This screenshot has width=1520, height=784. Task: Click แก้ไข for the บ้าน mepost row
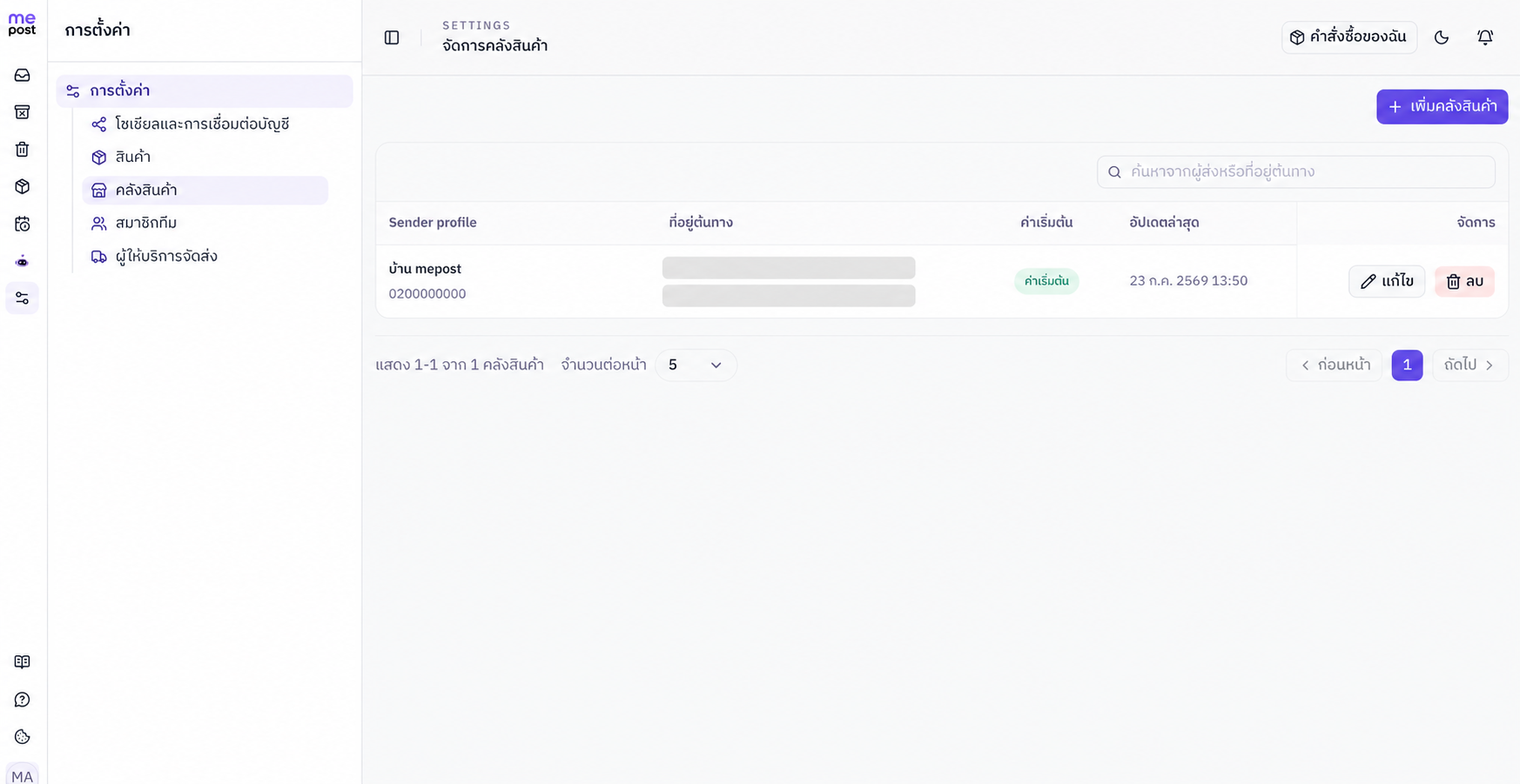coord(1387,281)
